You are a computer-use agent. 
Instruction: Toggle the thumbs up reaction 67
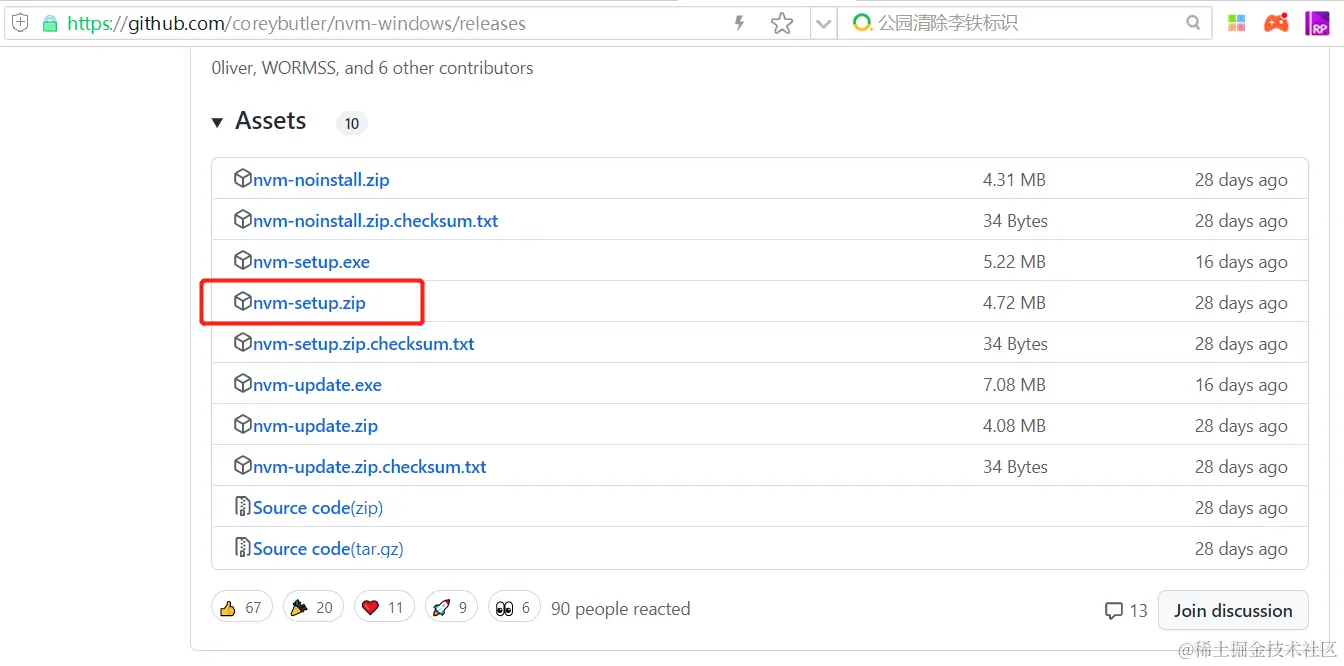pyautogui.click(x=241, y=607)
